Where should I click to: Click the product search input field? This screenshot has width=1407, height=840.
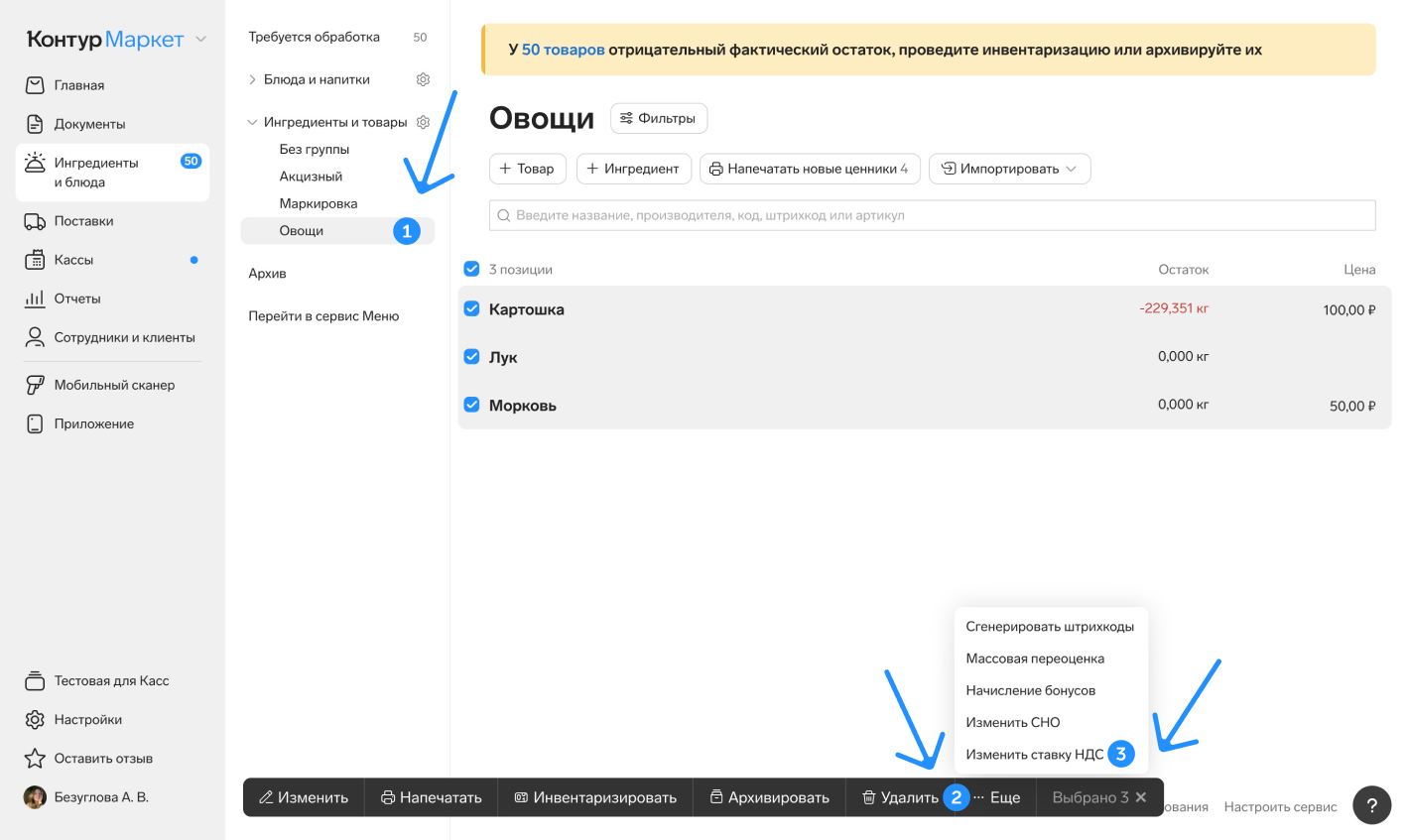click(x=933, y=215)
